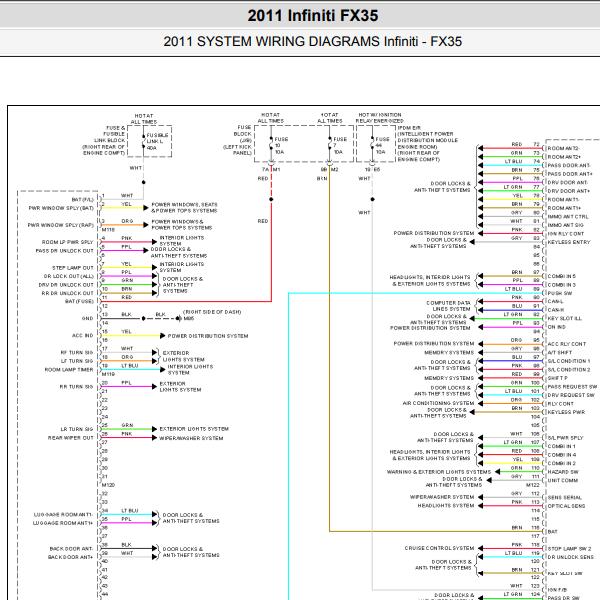Select the 'REAR WIPER OUT' label

coord(71,437)
